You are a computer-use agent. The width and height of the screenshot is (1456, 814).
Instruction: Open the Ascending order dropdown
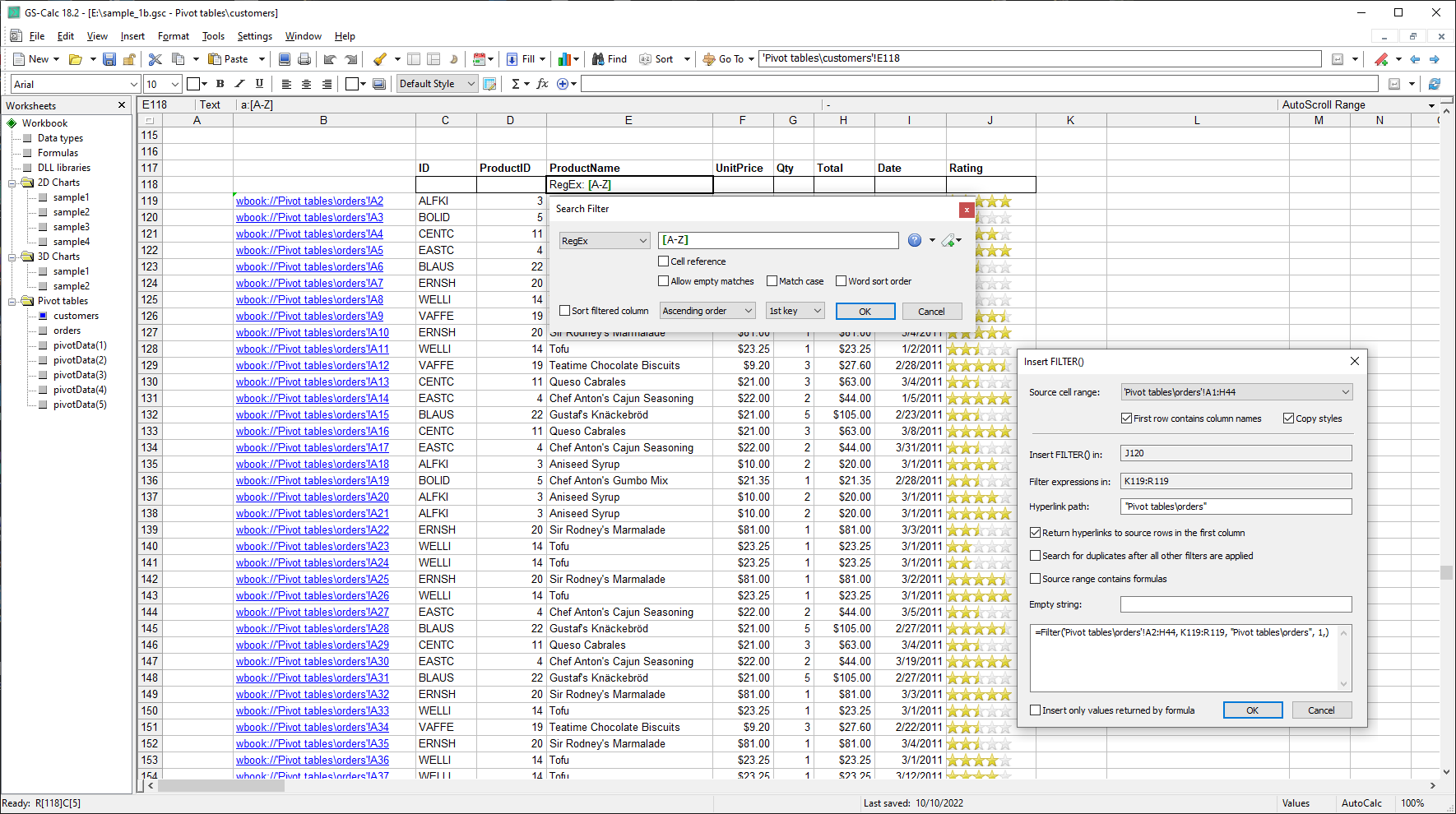[707, 311]
